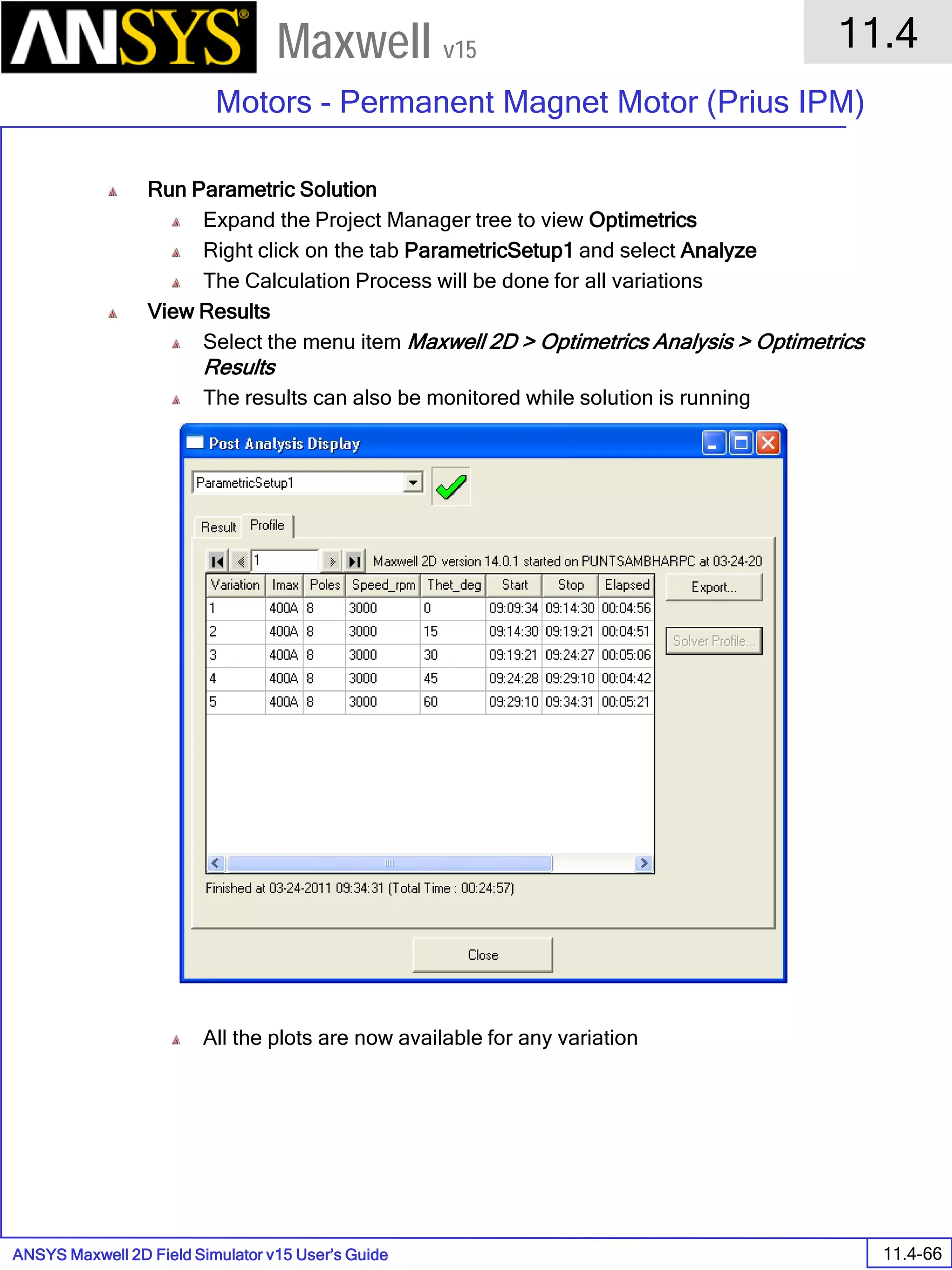Click the Maxwell 2D version started text
Image resolution: width=952 pixels, height=1270 pixels.
[568, 561]
